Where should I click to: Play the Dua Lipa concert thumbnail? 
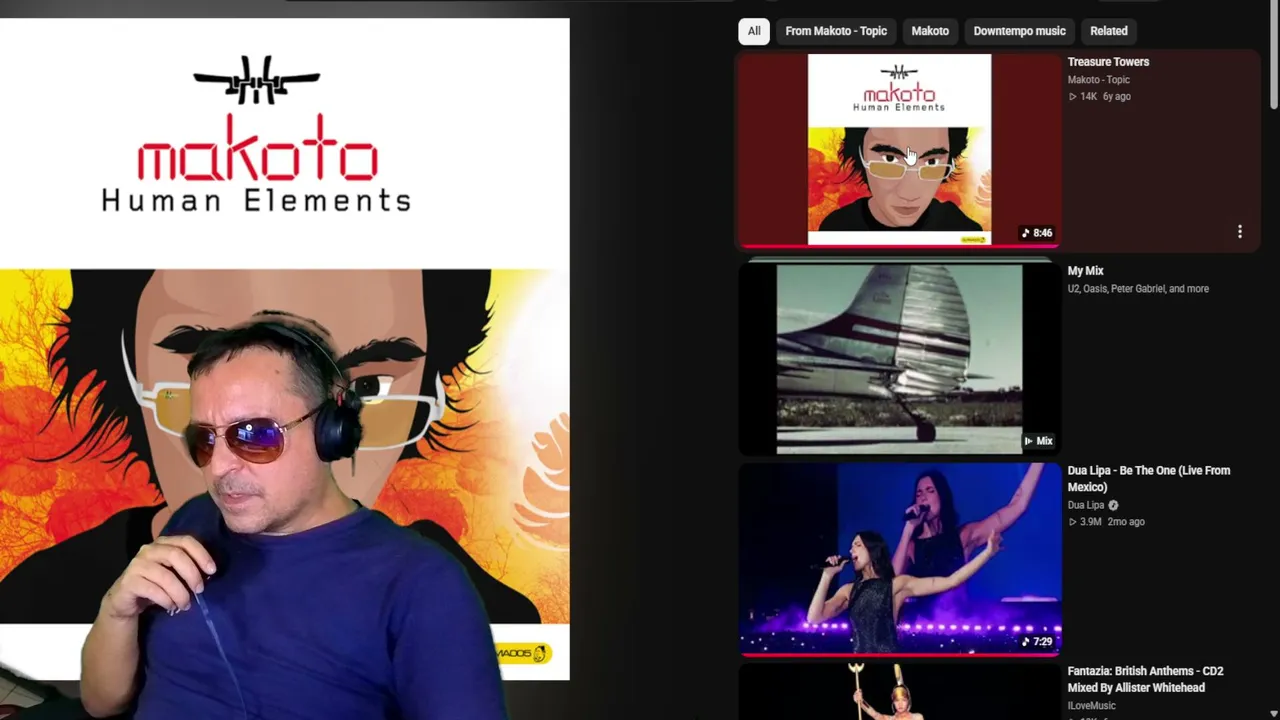[899, 558]
